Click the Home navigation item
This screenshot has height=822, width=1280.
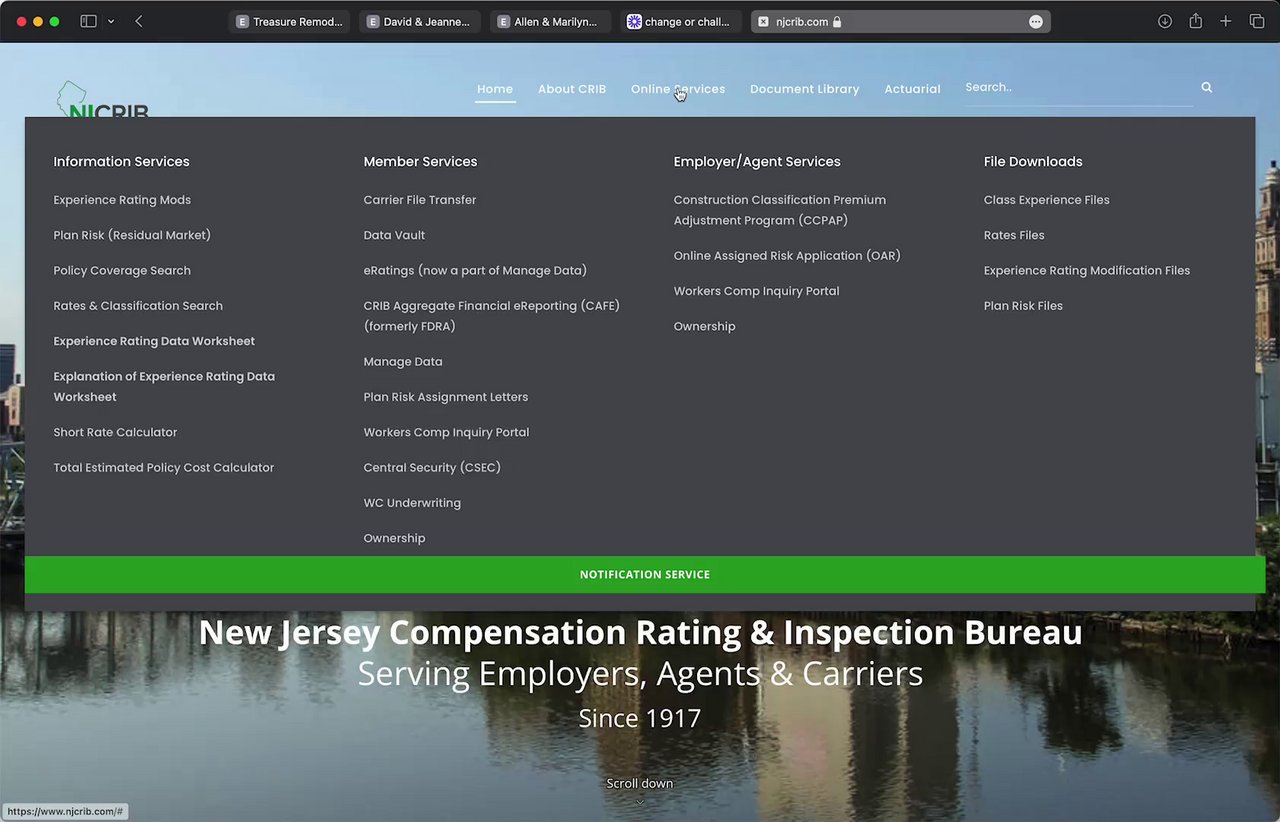pos(495,89)
